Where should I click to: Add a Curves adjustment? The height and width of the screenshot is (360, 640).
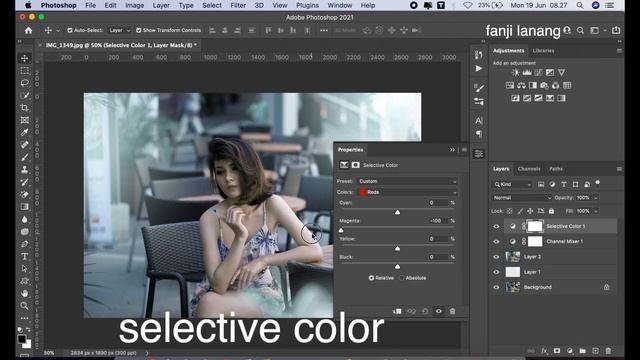(538, 73)
